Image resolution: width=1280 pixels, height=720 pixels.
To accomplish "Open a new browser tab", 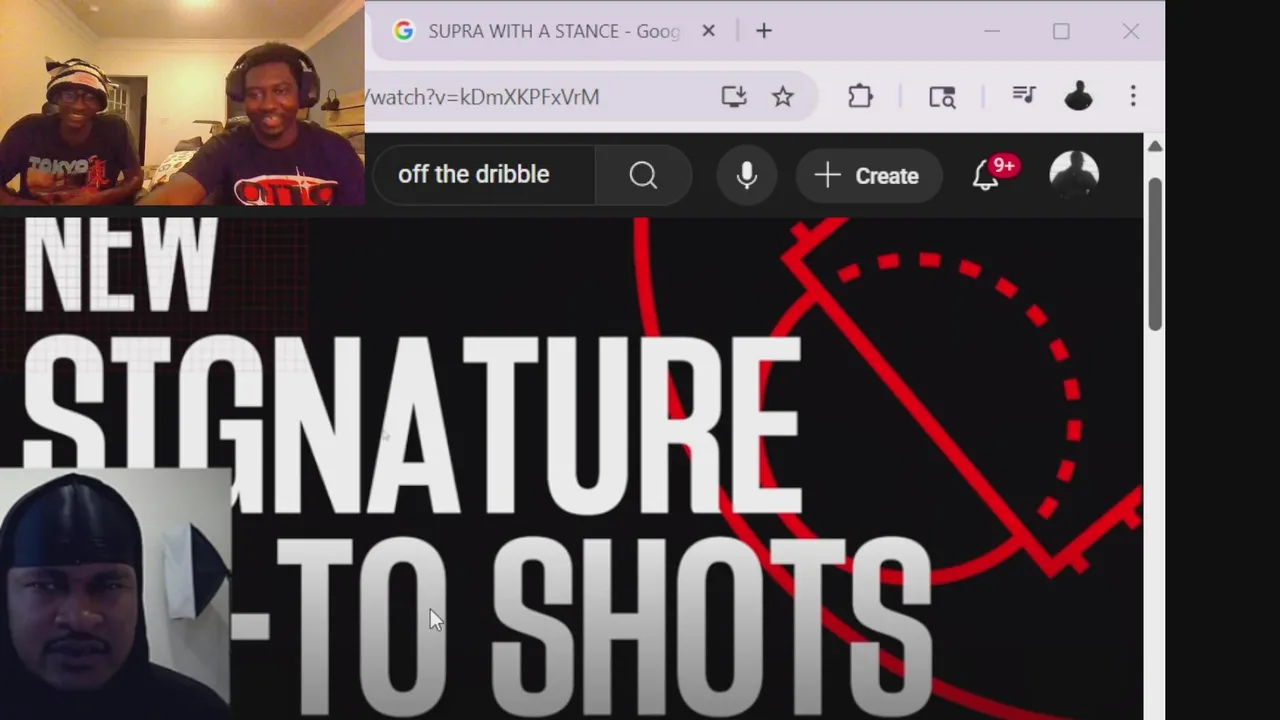I will (x=764, y=31).
